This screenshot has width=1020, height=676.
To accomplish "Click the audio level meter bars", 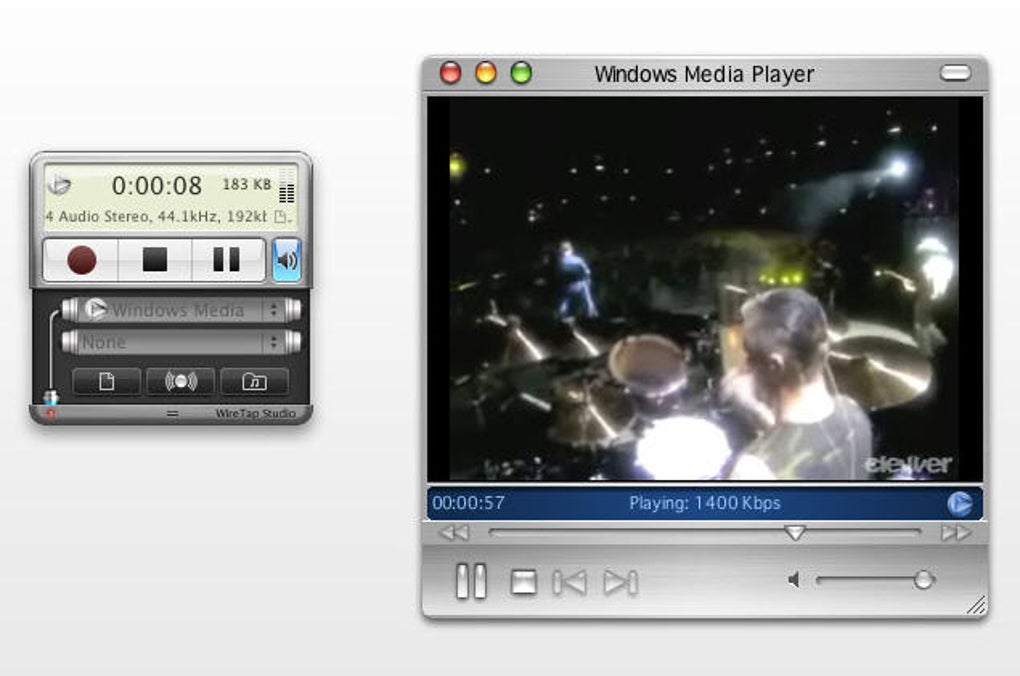I will click(x=286, y=186).
